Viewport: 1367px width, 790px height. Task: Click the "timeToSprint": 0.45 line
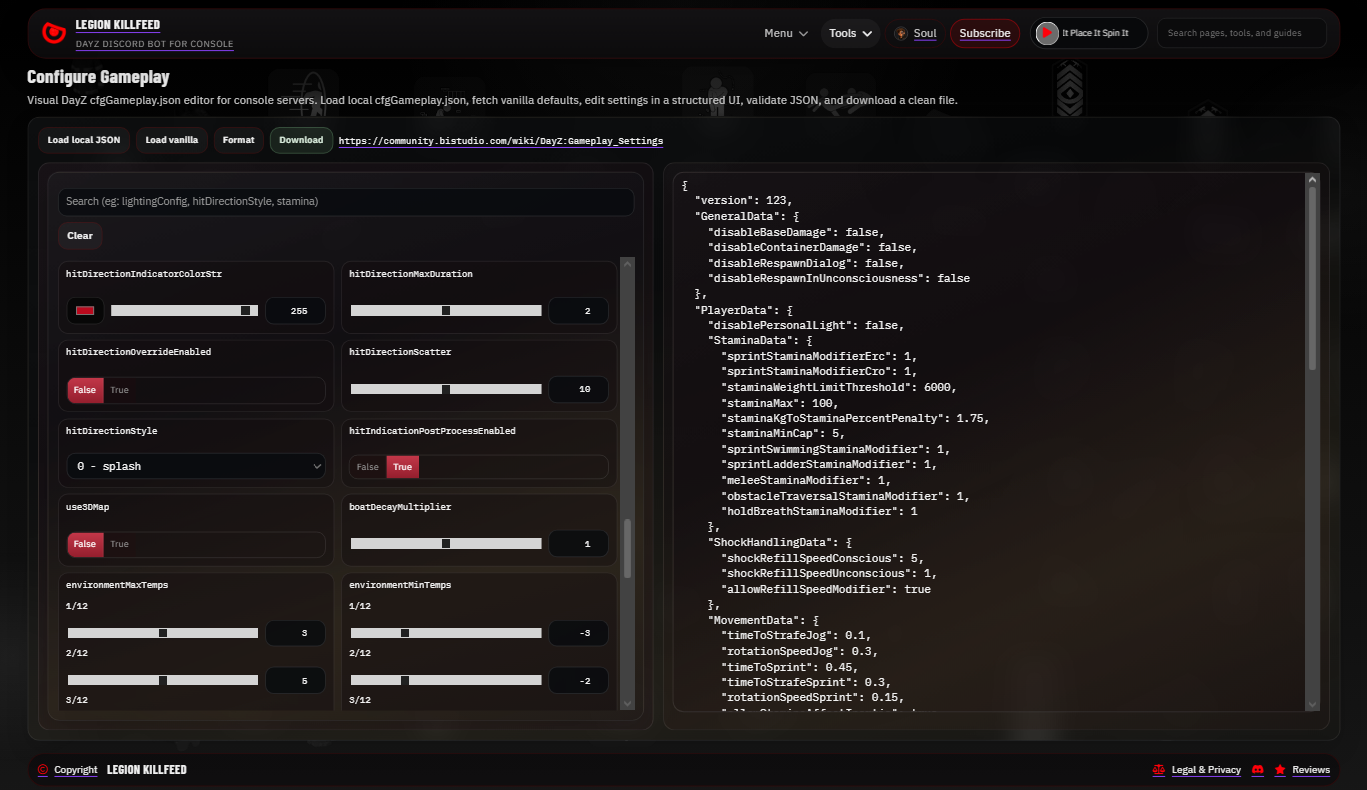(789, 666)
